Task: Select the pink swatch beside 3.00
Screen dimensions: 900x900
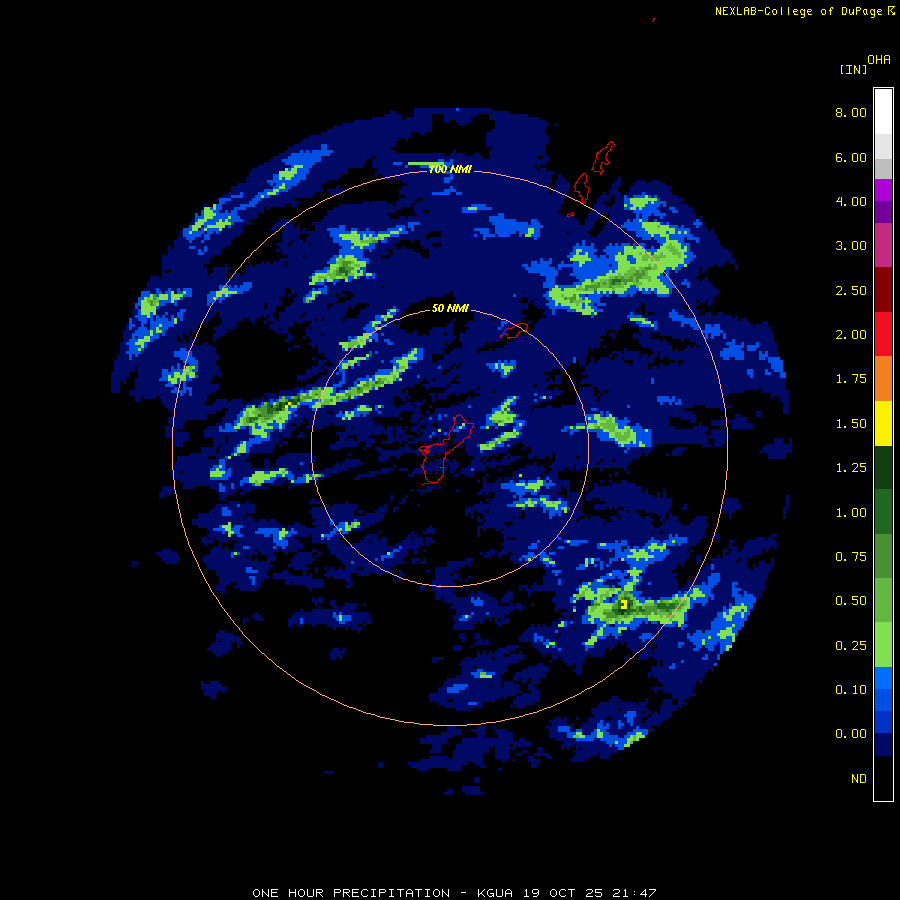Action: click(x=883, y=245)
